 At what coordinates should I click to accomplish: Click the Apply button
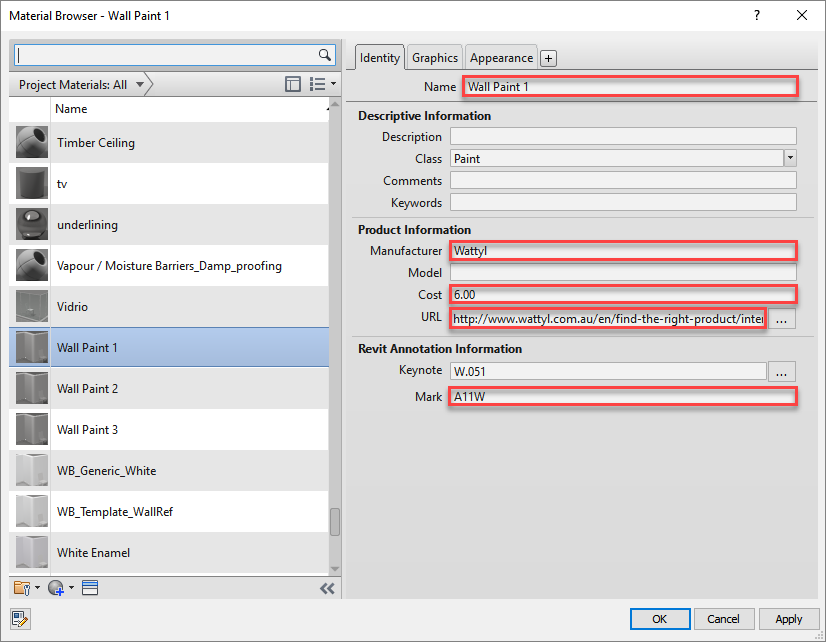(788, 619)
